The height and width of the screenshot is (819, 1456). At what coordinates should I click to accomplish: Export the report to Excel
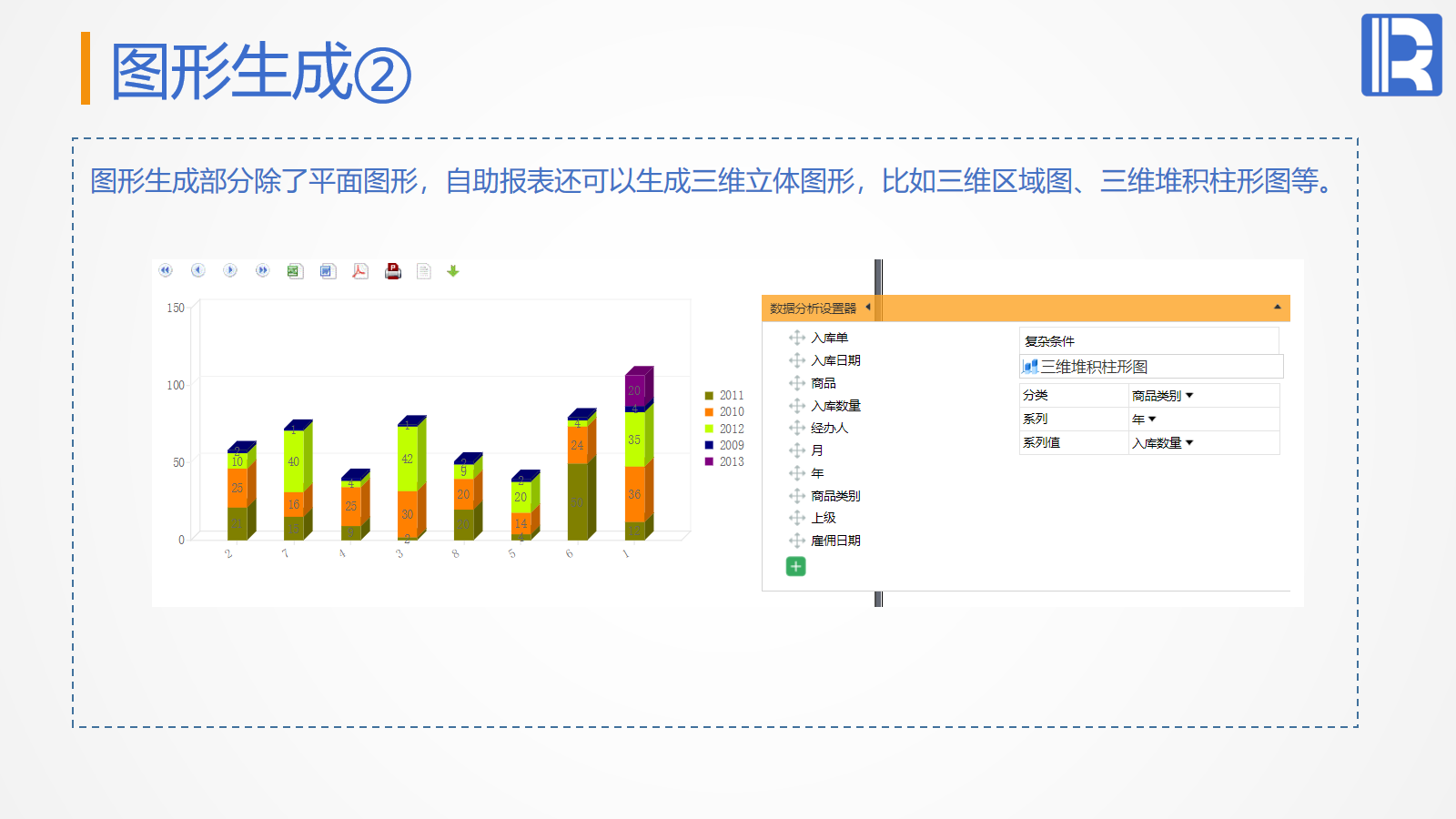(x=295, y=271)
